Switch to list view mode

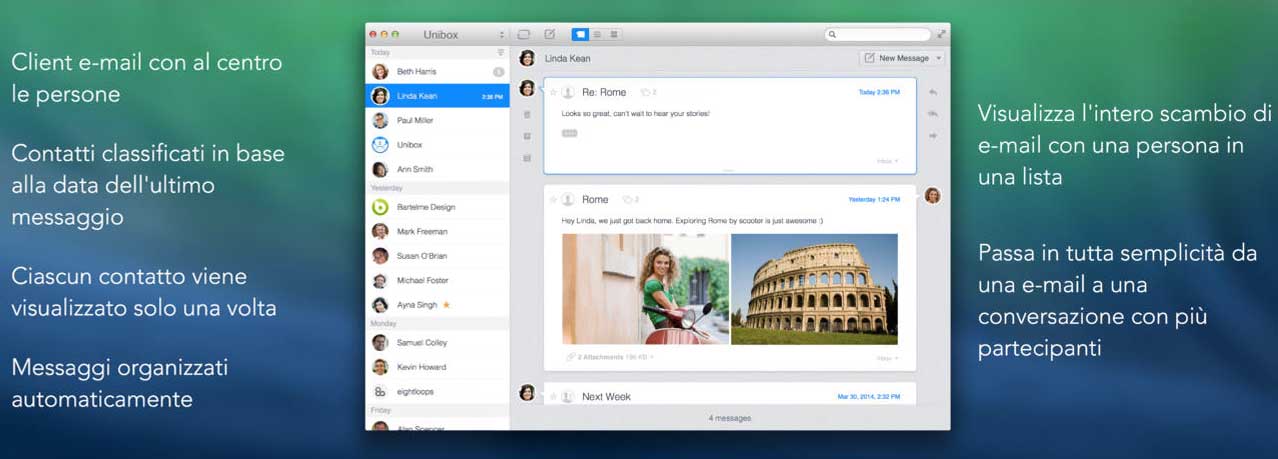(597, 34)
